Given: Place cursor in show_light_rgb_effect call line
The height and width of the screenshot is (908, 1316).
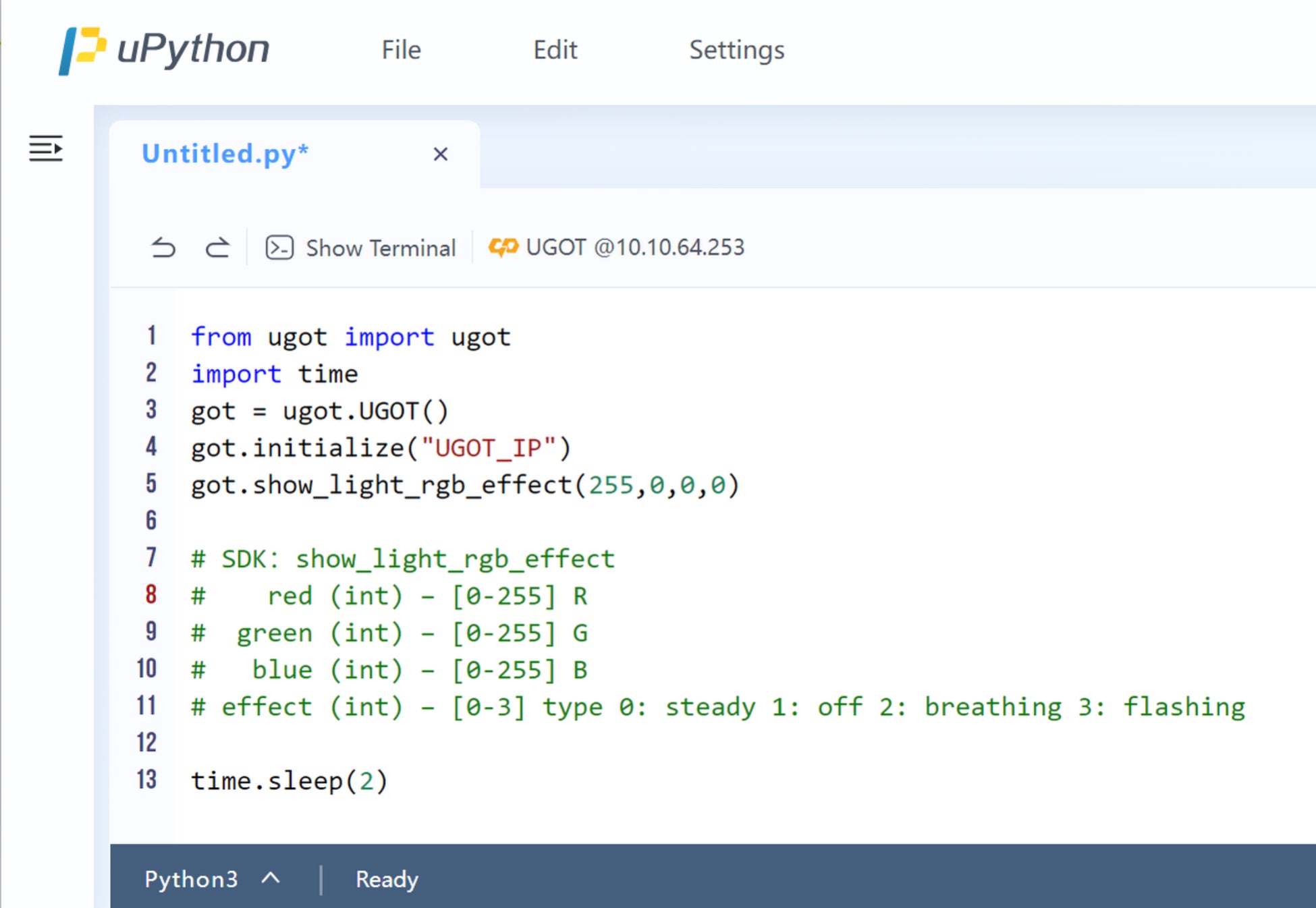Looking at the screenshot, I should coord(464,485).
